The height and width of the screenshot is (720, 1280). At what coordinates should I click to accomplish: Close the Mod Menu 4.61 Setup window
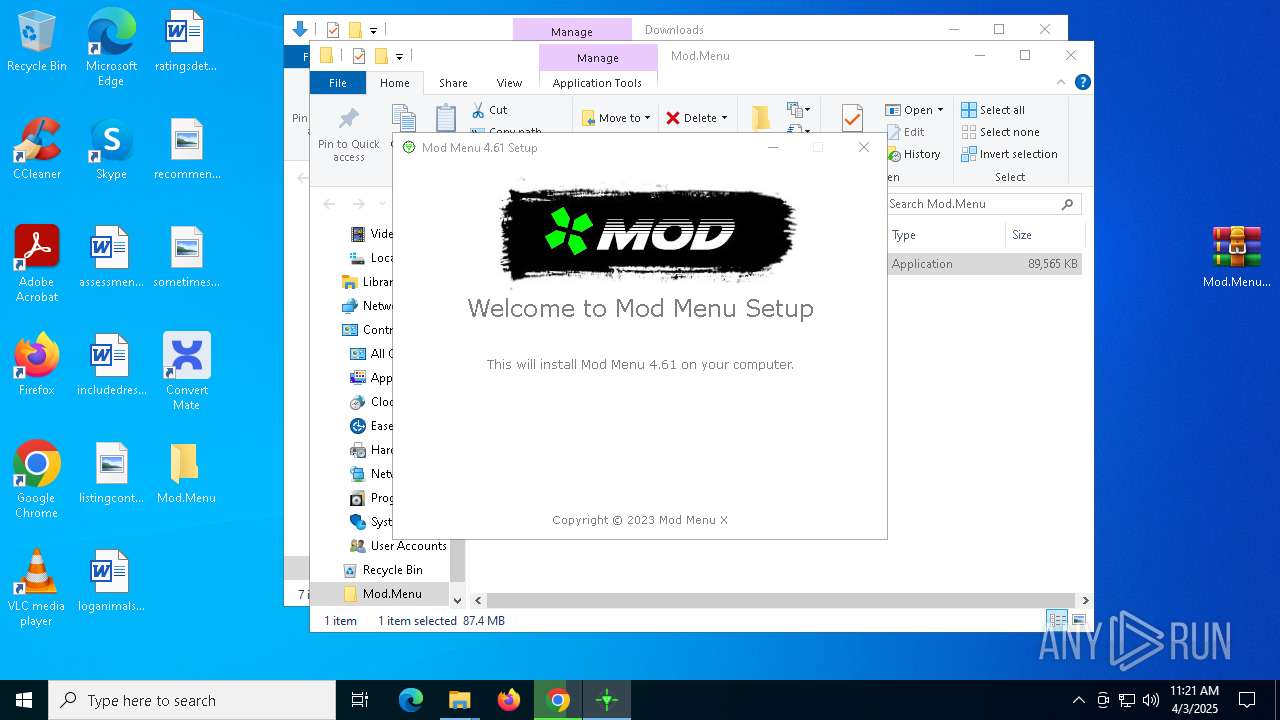pos(864,147)
